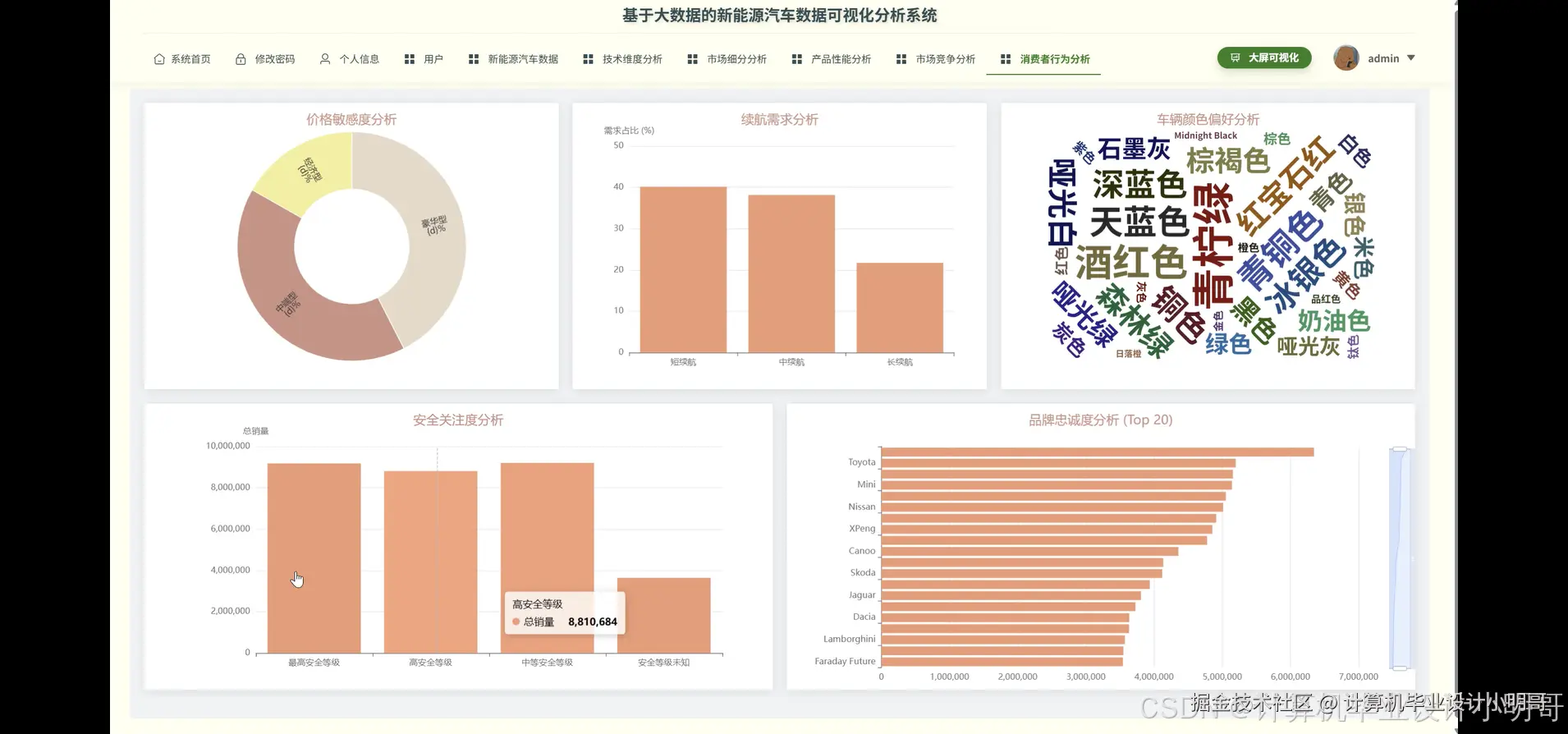Click the word 酒红色 in word cloud

(x=1130, y=263)
